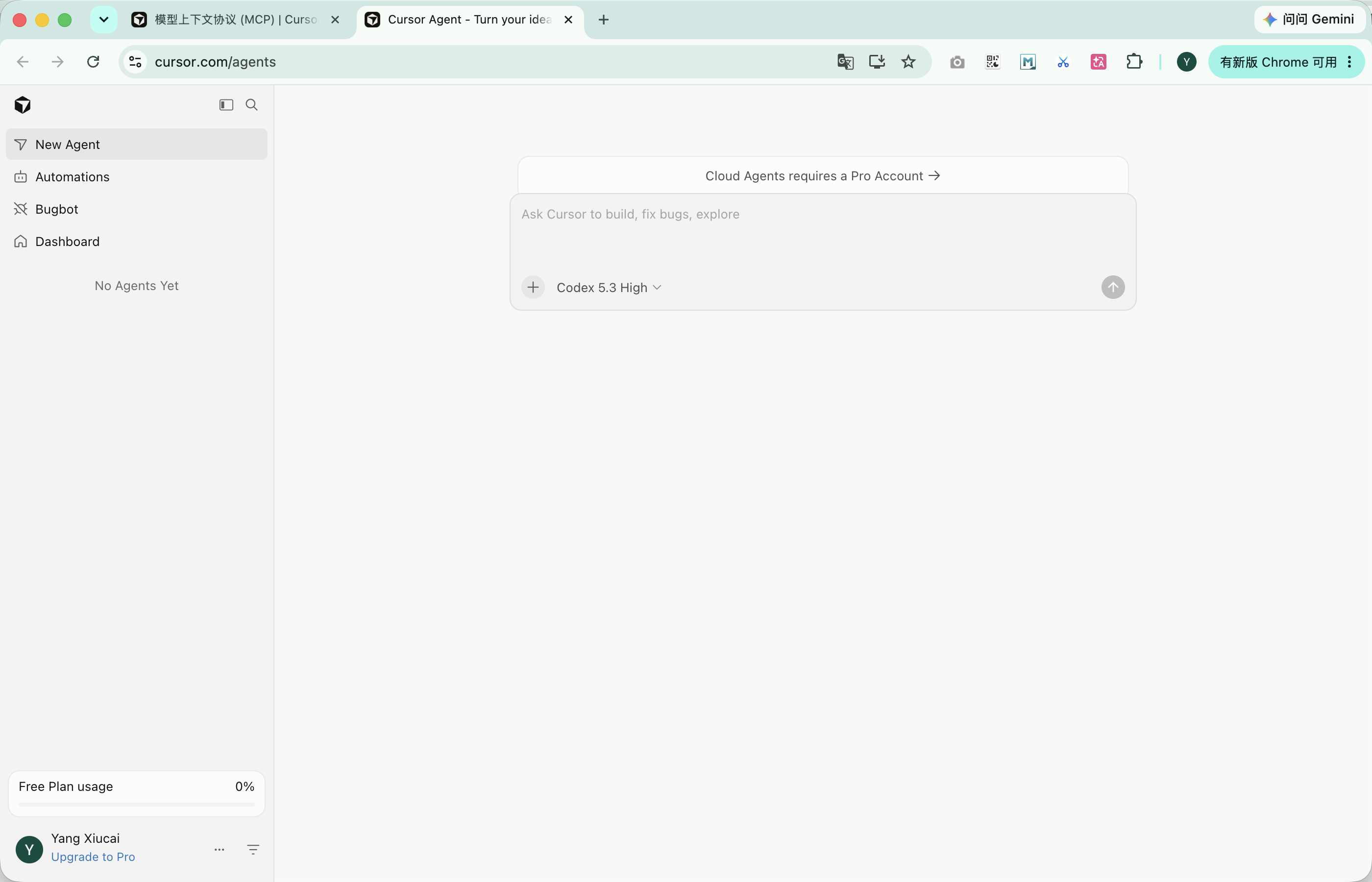1372x882 pixels.
Task: Click the browser back arrow
Action: 23,62
